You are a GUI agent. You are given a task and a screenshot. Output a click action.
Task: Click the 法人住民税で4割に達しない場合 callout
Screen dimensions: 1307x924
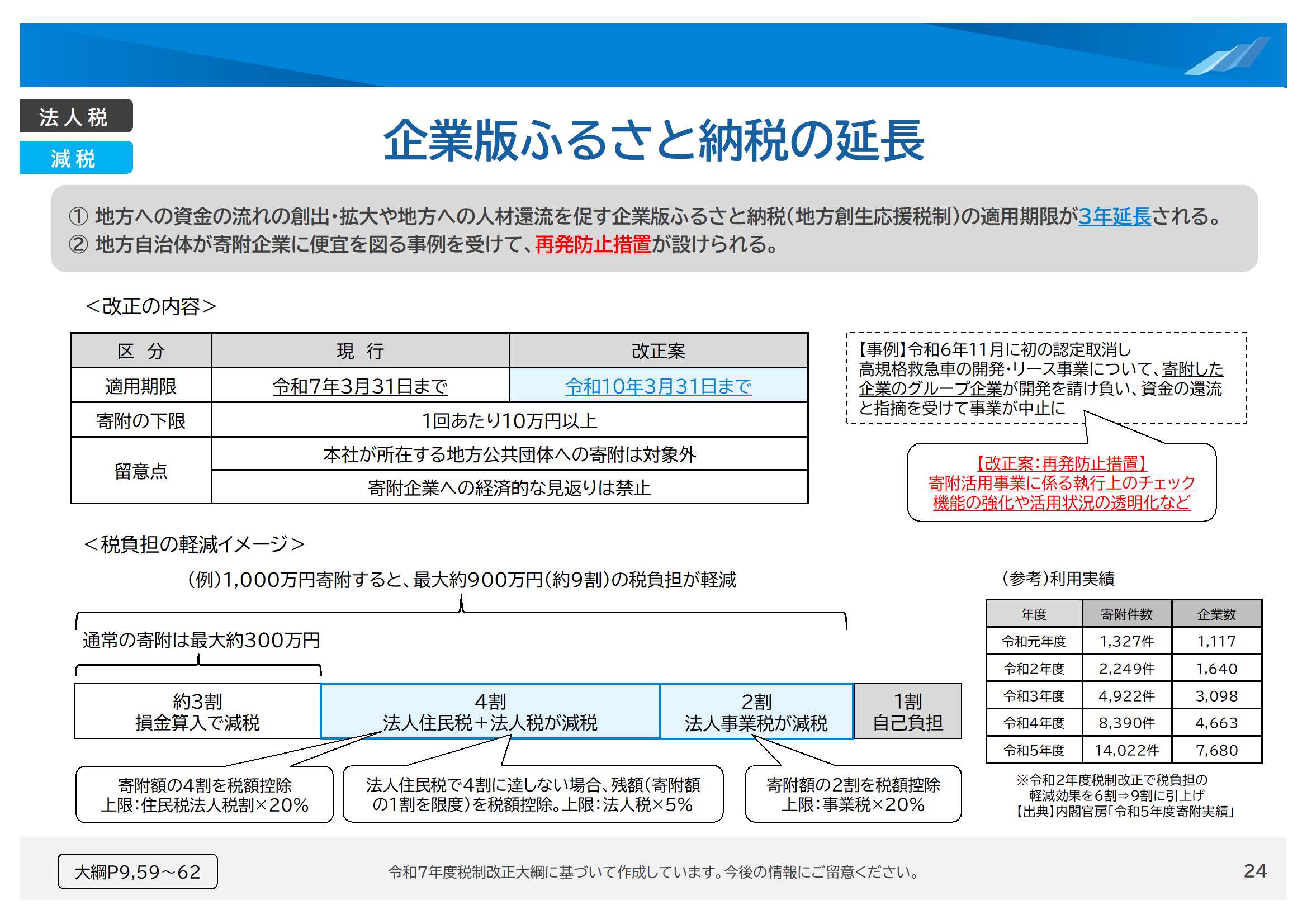pos(533,795)
